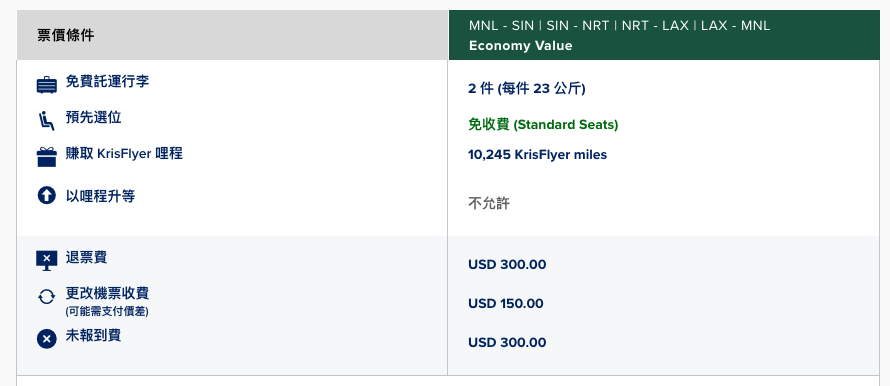This screenshot has width=890, height=386.
Task: Click the 票價條件 column header
Action: point(66,35)
